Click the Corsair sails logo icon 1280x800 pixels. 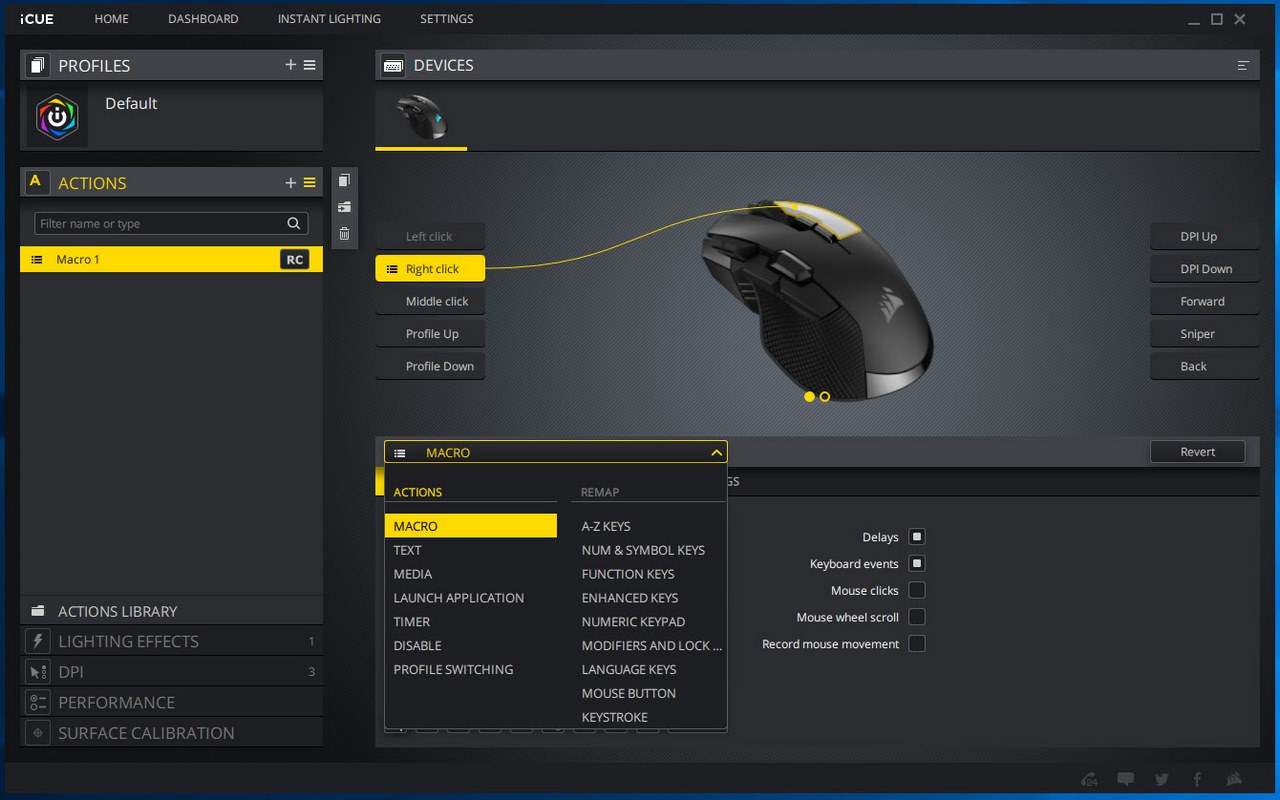1233,780
